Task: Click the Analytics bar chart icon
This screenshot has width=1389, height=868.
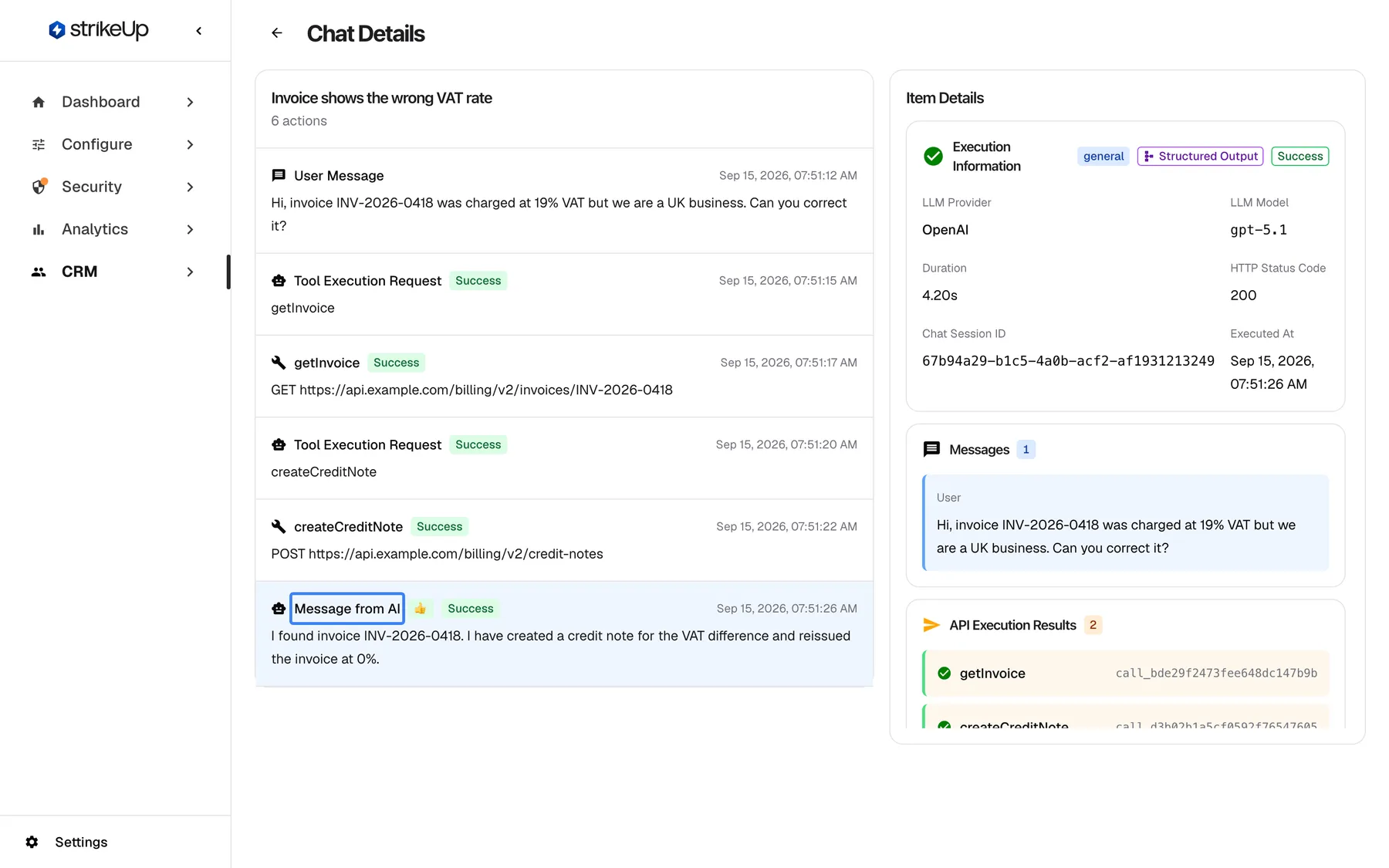Action: 39,229
